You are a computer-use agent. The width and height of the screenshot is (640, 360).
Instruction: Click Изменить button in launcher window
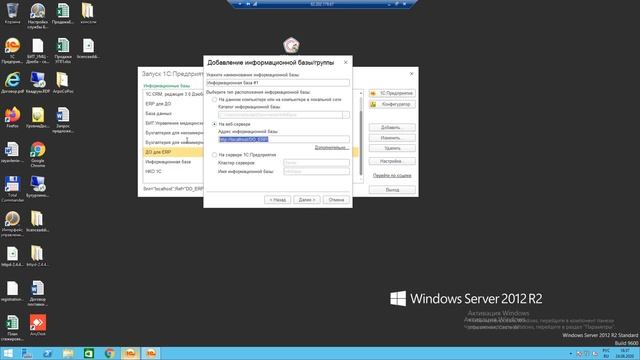click(392, 138)
